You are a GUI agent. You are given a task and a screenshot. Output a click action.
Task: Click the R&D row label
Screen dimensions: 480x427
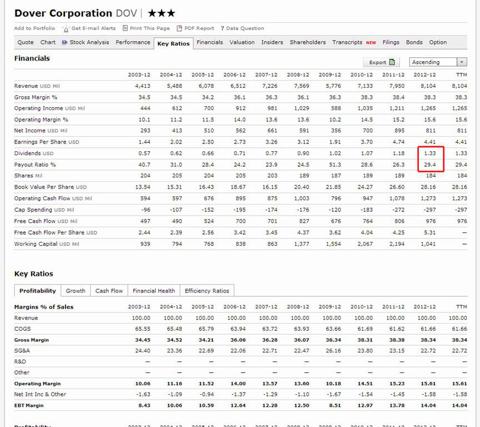tap(20, 362)
